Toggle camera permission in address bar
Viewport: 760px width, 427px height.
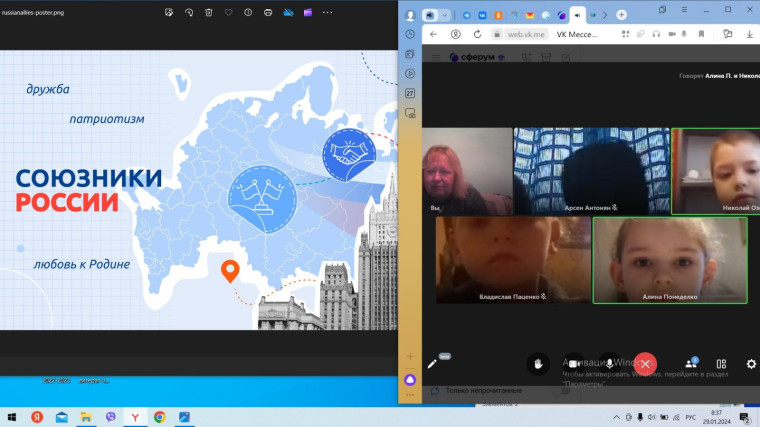(x=672, y=34)
